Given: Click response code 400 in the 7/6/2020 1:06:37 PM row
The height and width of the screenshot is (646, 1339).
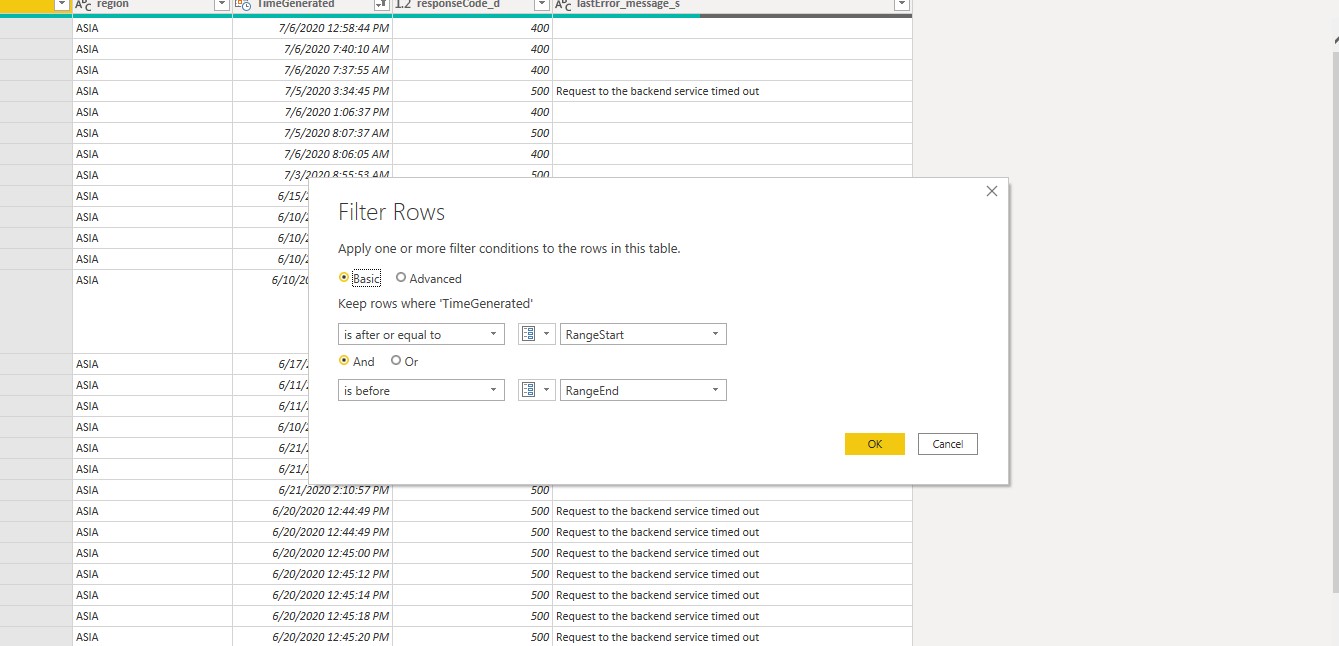Looking at the screenshot, I should 472,112.
